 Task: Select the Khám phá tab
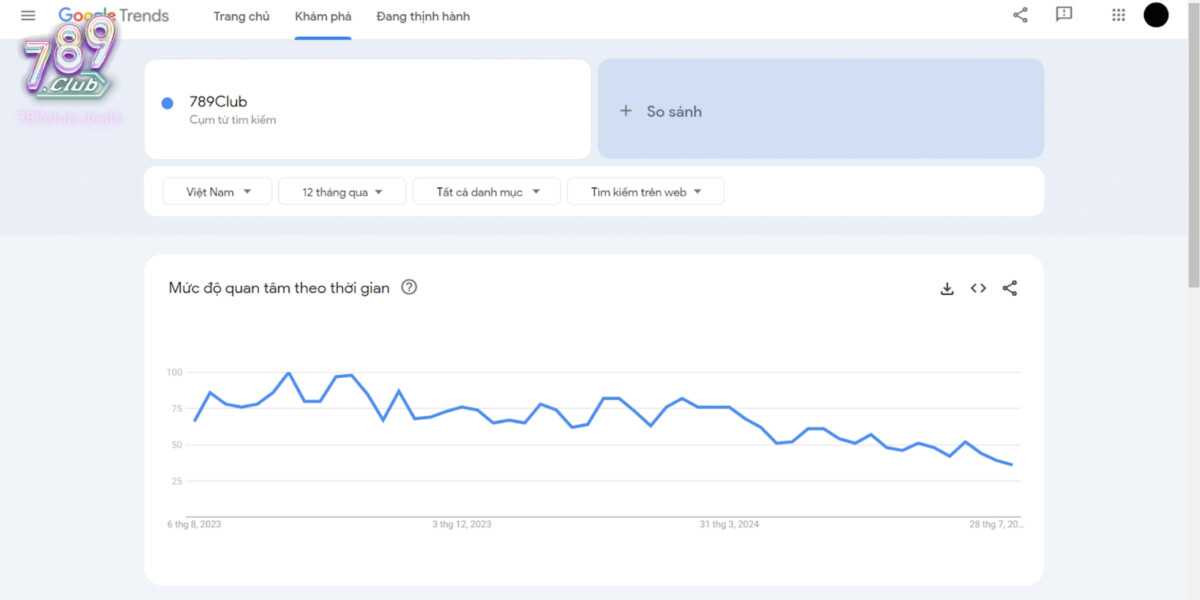(x=322, y=17)
